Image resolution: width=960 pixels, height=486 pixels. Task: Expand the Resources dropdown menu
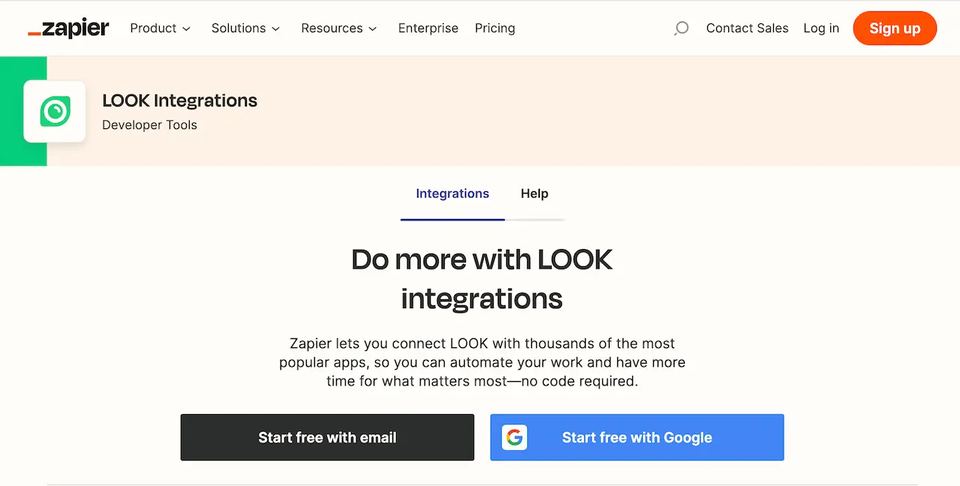[339, 28]
